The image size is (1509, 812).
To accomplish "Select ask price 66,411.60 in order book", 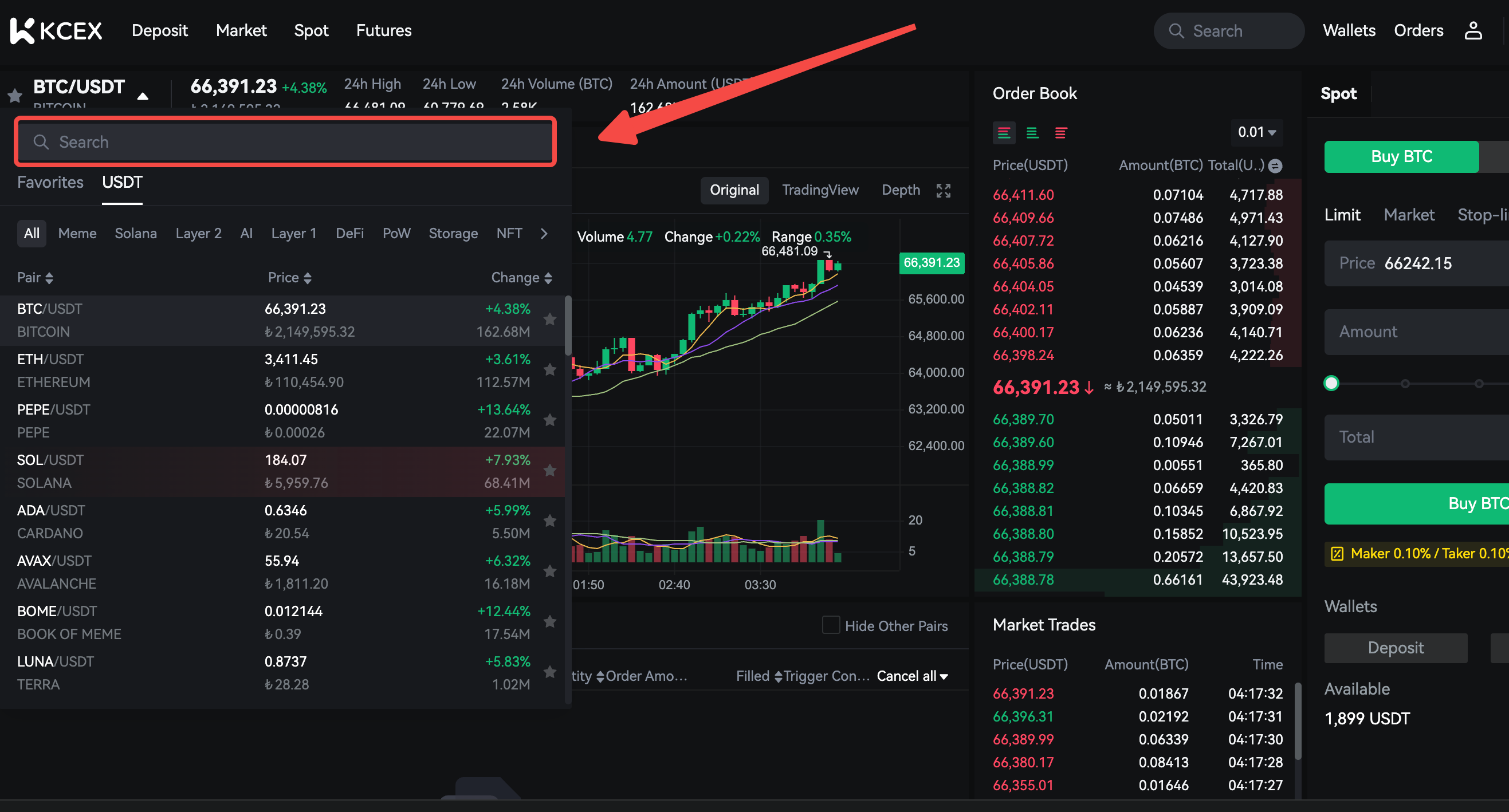I will pyautogui.click(x=1023, y=195).
